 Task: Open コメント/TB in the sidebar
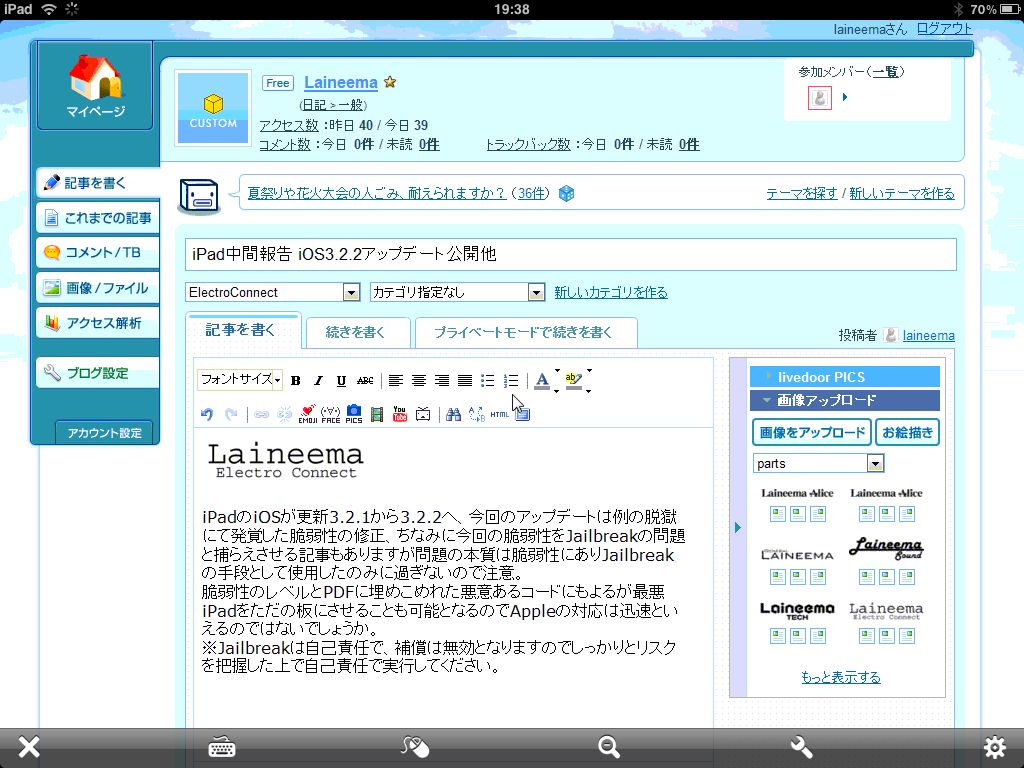click(x=98, y=253)
